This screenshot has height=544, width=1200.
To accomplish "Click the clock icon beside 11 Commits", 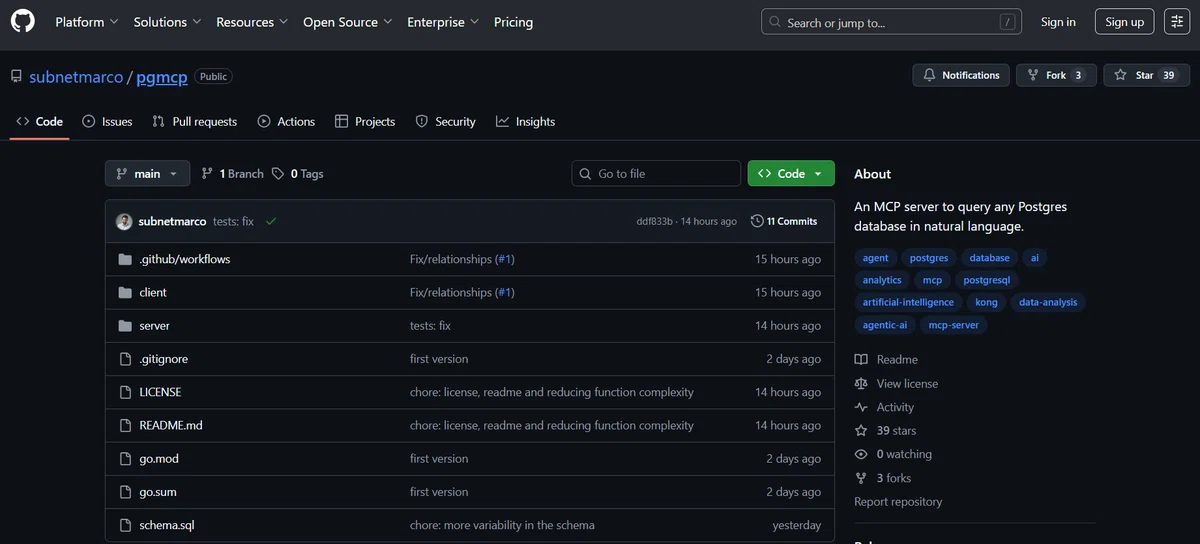I will click(x=757, y=221).
